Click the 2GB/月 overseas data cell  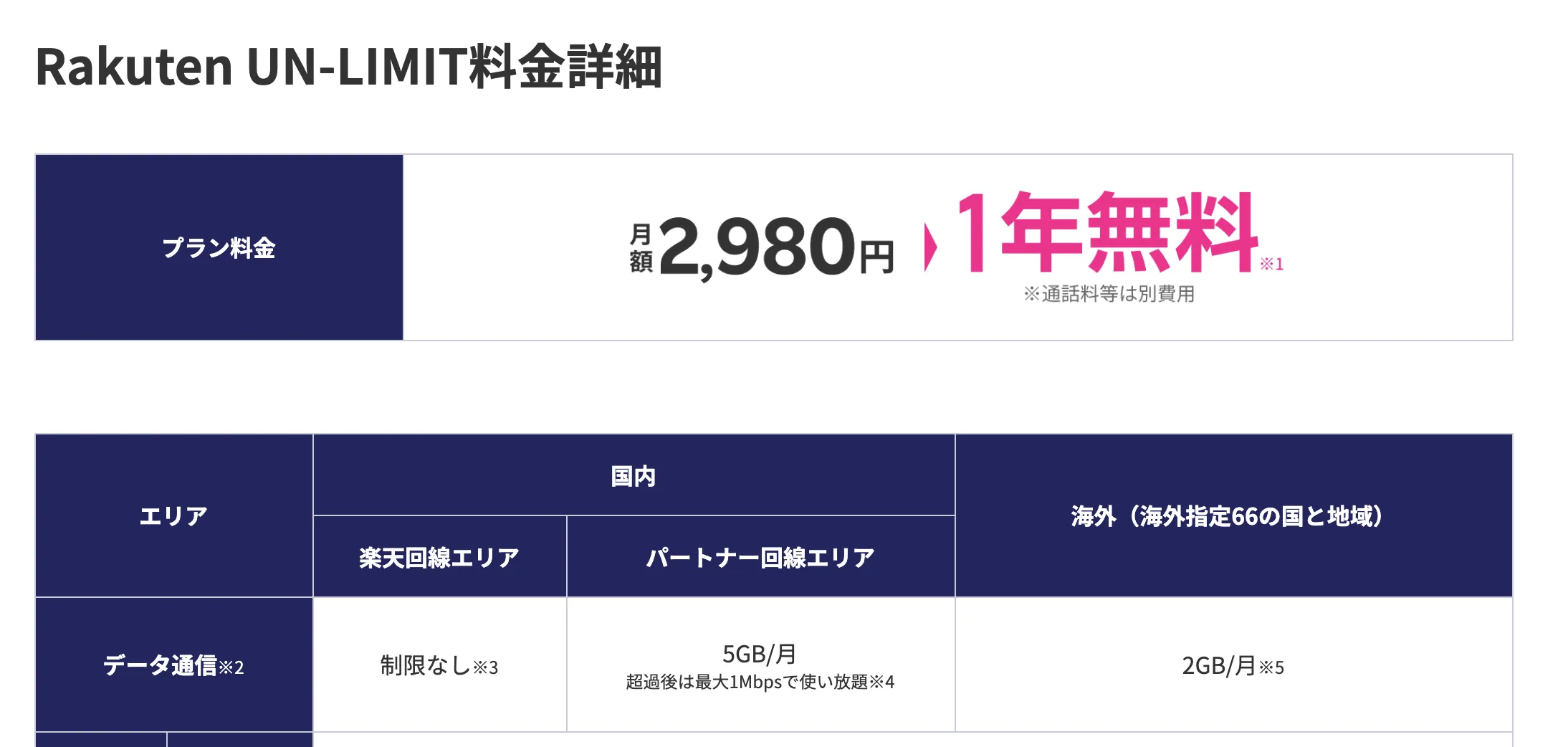1218,665
